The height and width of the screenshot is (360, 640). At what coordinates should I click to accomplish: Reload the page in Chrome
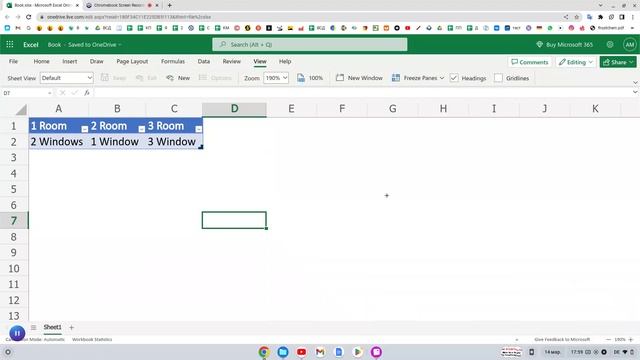tap(29, 17)
